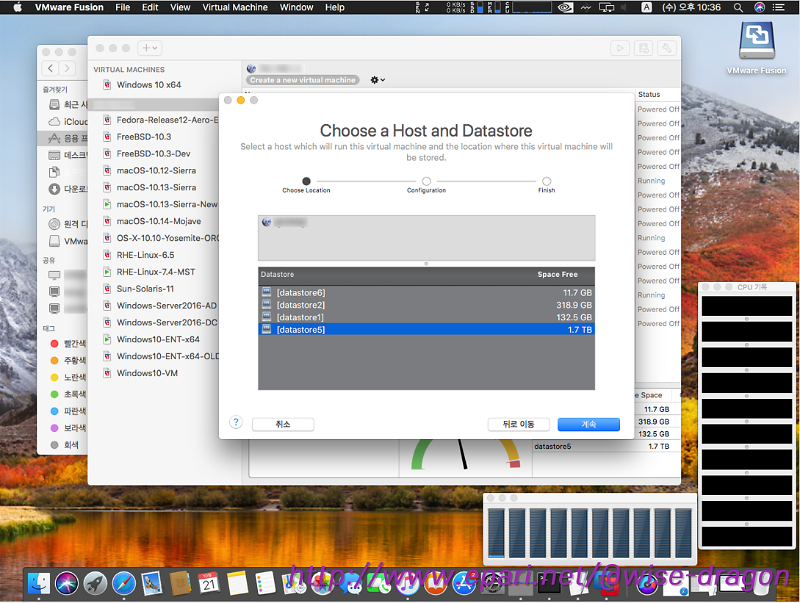Image resolution: width=800 pixels, height=603 pixels.
Task: Click the [datastore6] drive icon
Action: point(266,292)
